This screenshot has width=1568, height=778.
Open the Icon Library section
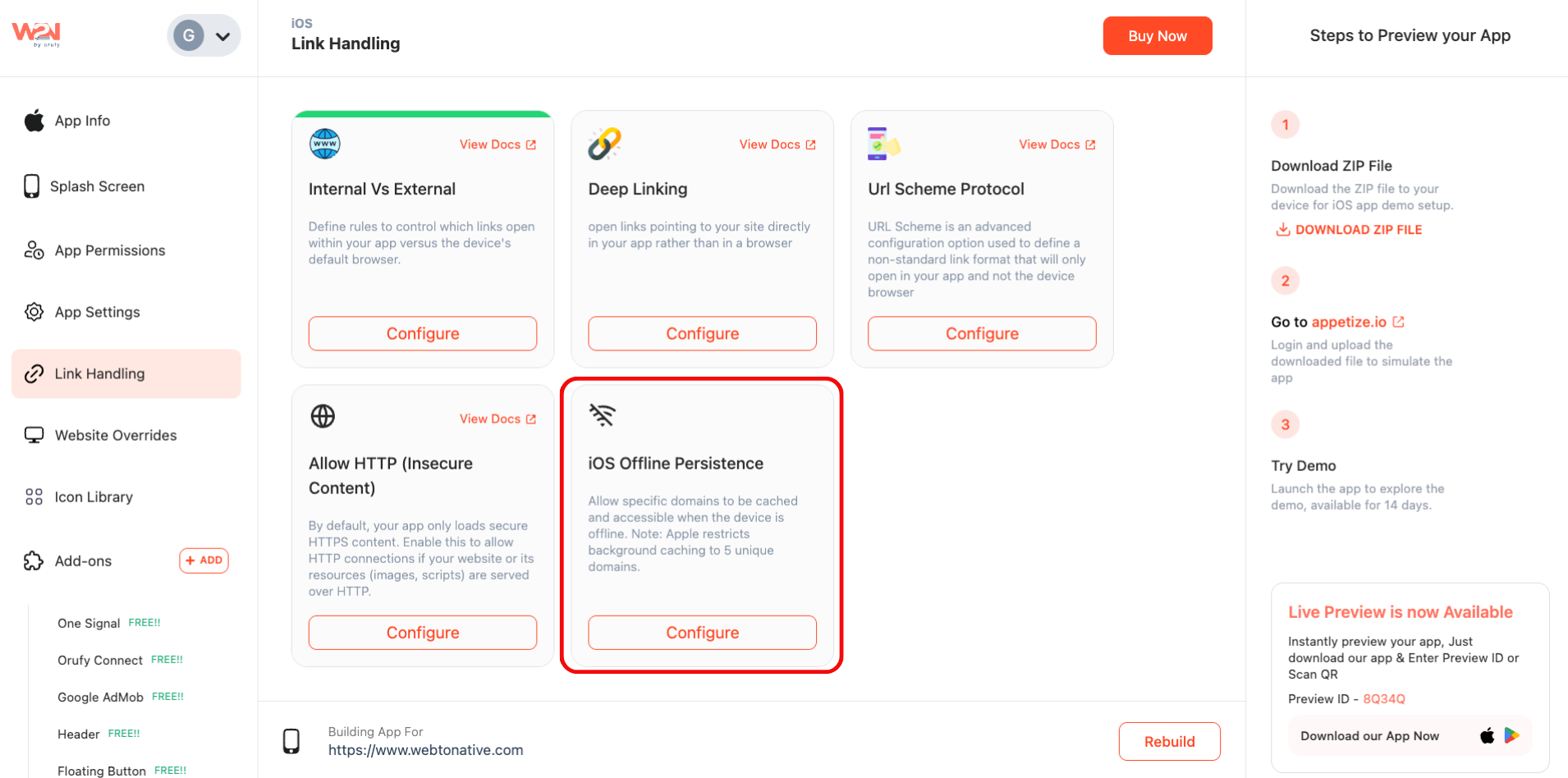(93, 497)
